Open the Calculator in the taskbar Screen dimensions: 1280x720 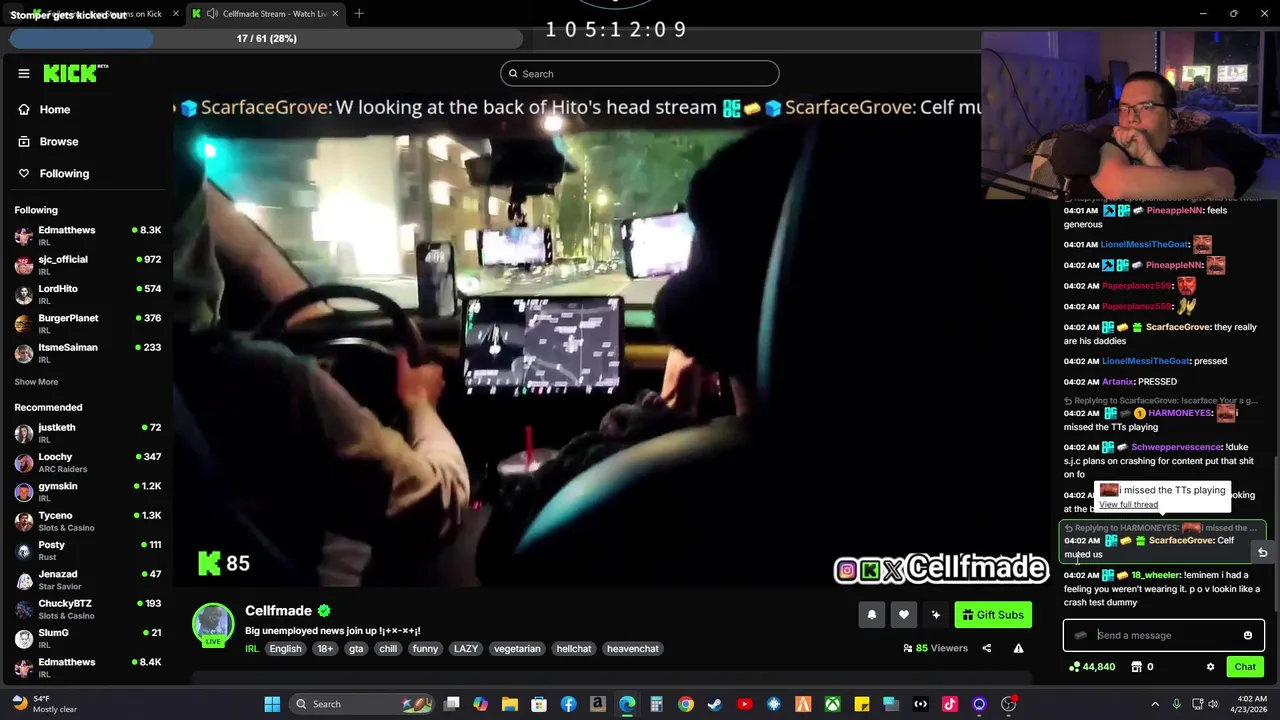pyautogui.click(x=656, y=704)
